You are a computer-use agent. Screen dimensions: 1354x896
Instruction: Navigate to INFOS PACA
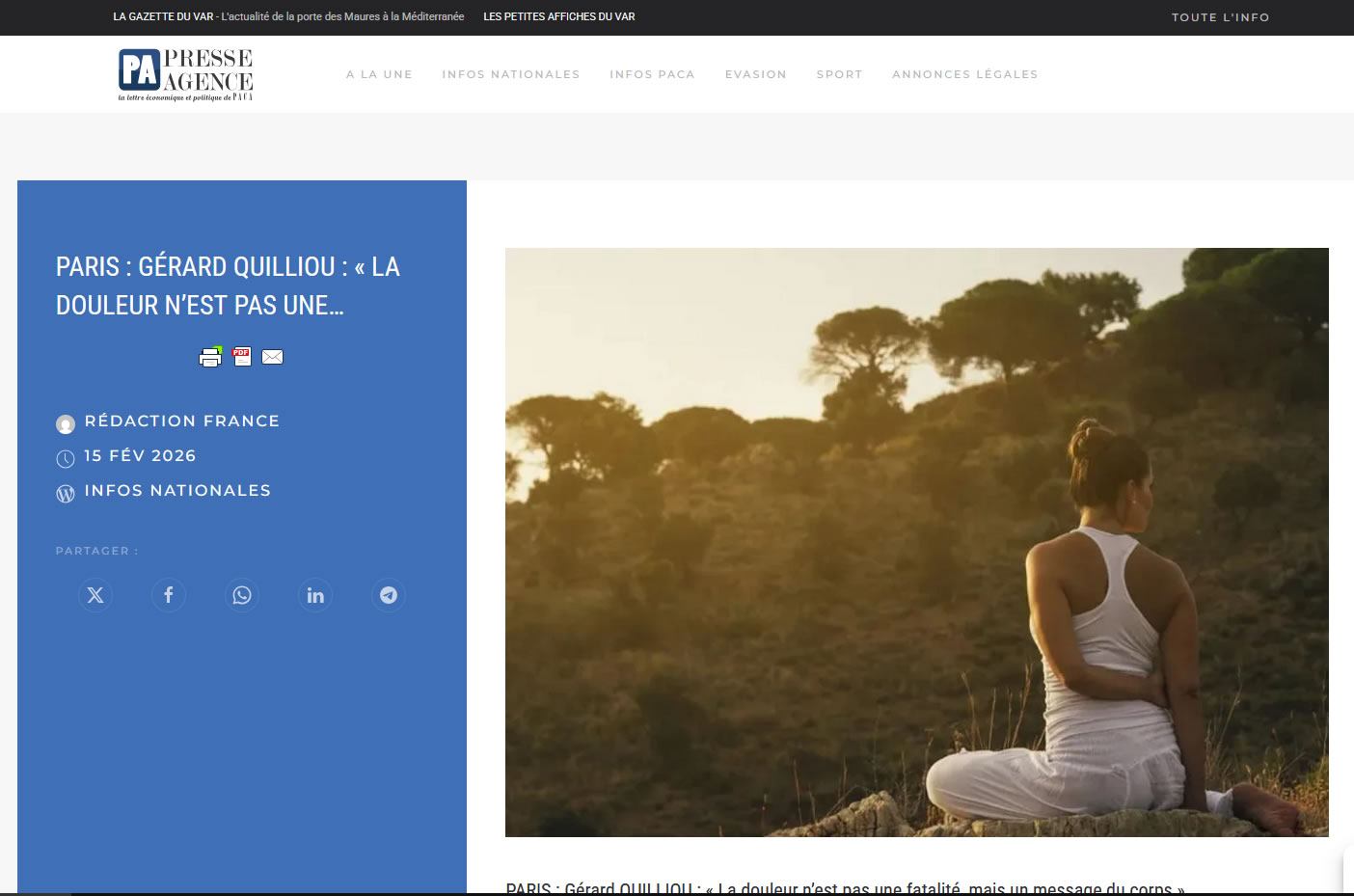click(652, 73)
